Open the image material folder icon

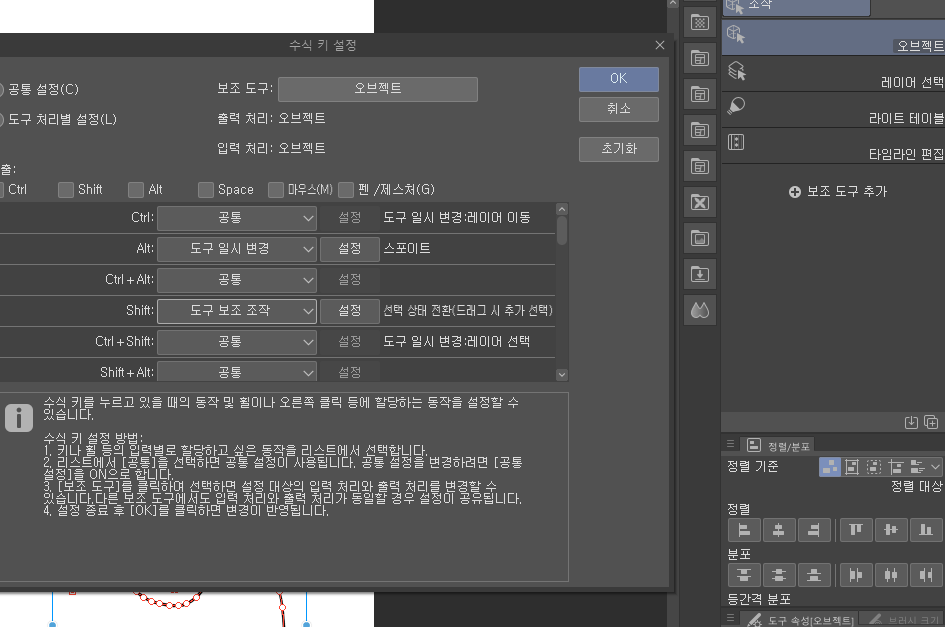pos(700,239)
